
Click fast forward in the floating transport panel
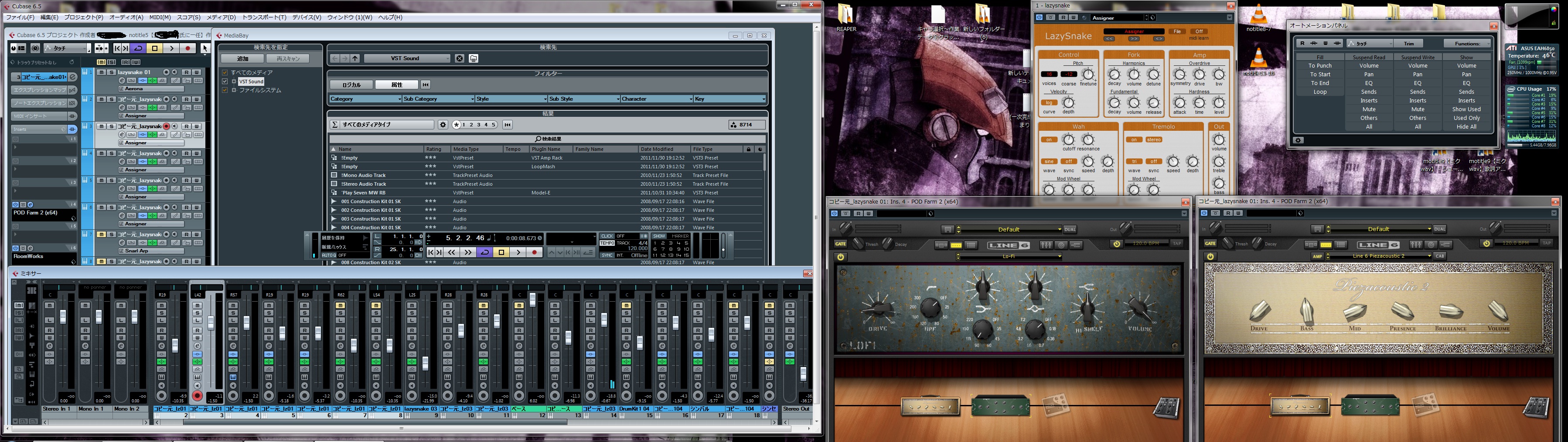467,252
